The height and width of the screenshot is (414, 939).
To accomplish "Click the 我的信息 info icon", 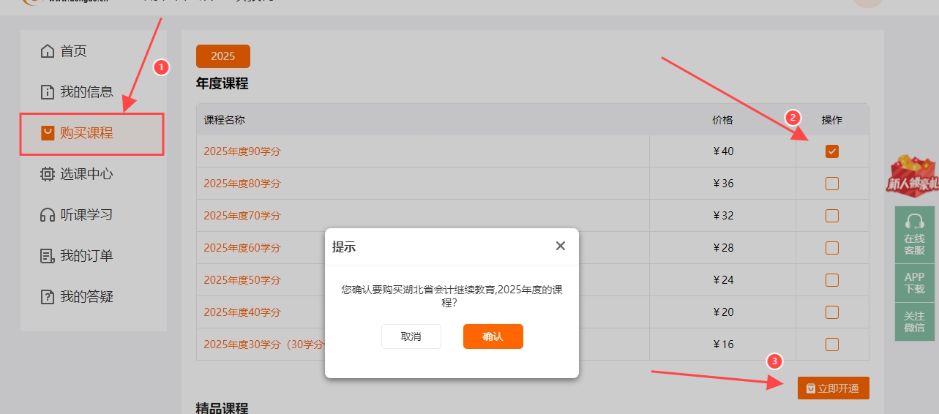I will click(x=46, y=92).
